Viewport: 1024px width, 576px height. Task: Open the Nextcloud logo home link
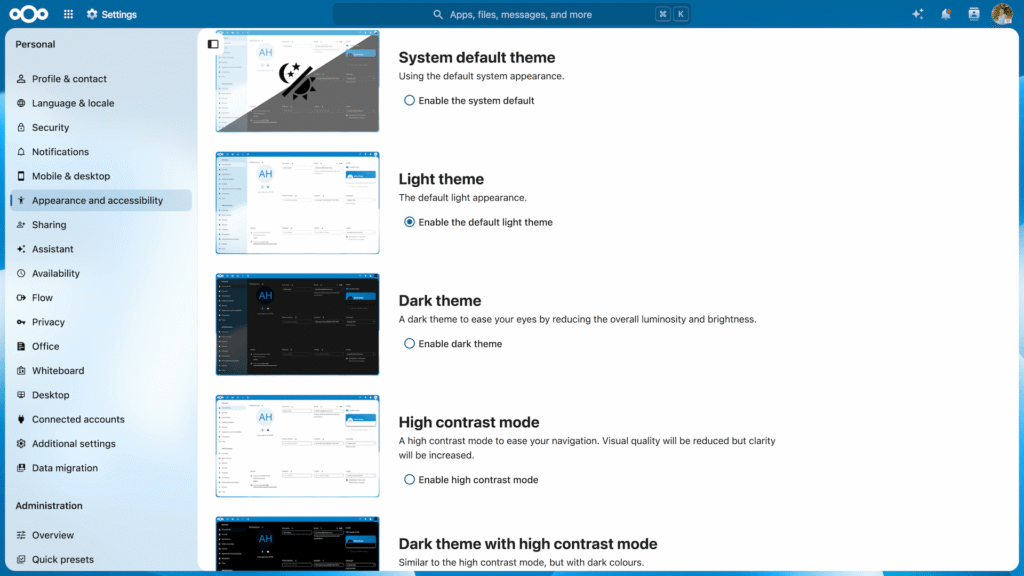pyautogui.click(x=29, y=14)
